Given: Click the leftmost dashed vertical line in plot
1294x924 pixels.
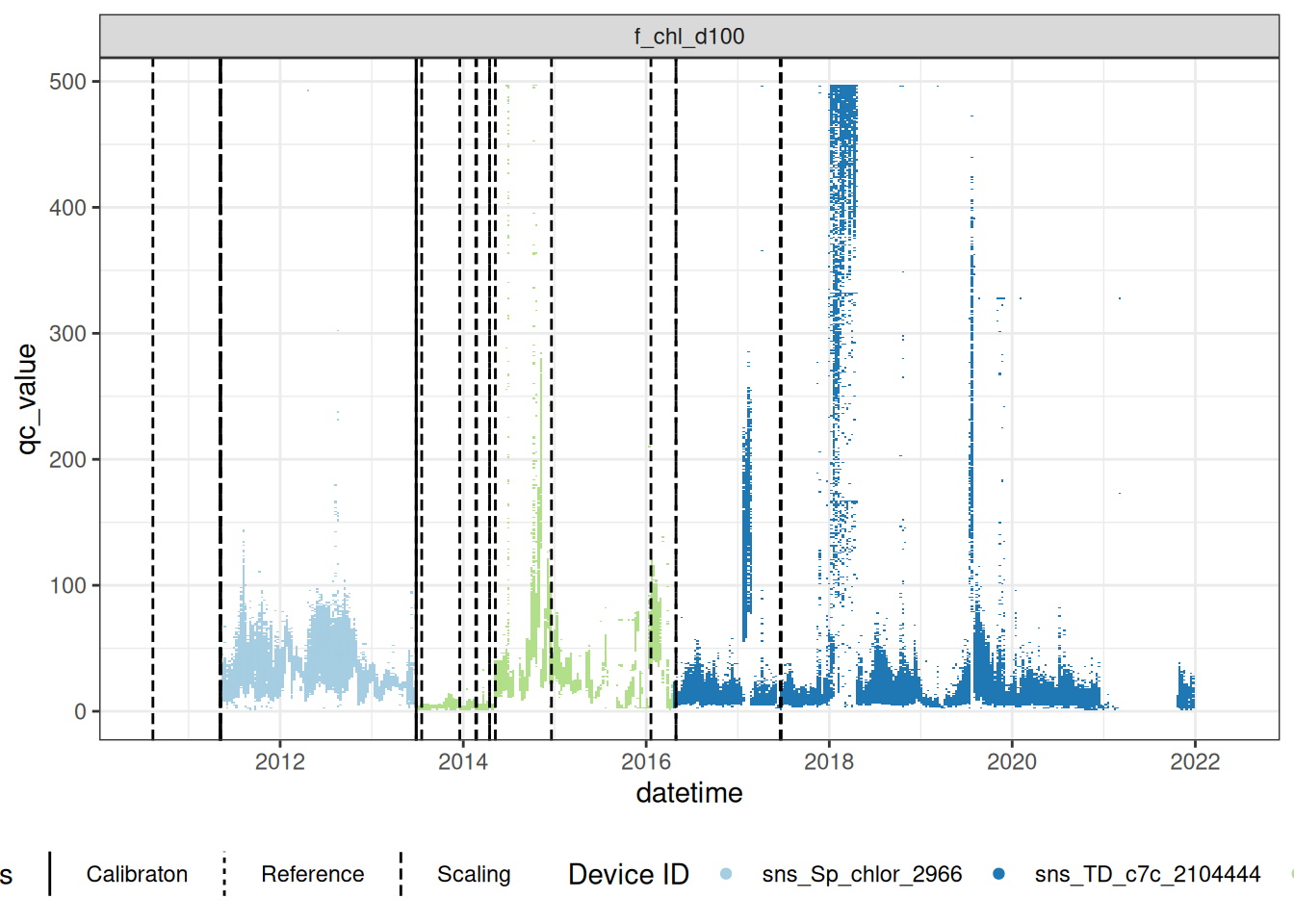Looking at the screenshot, I should [153, 385].
